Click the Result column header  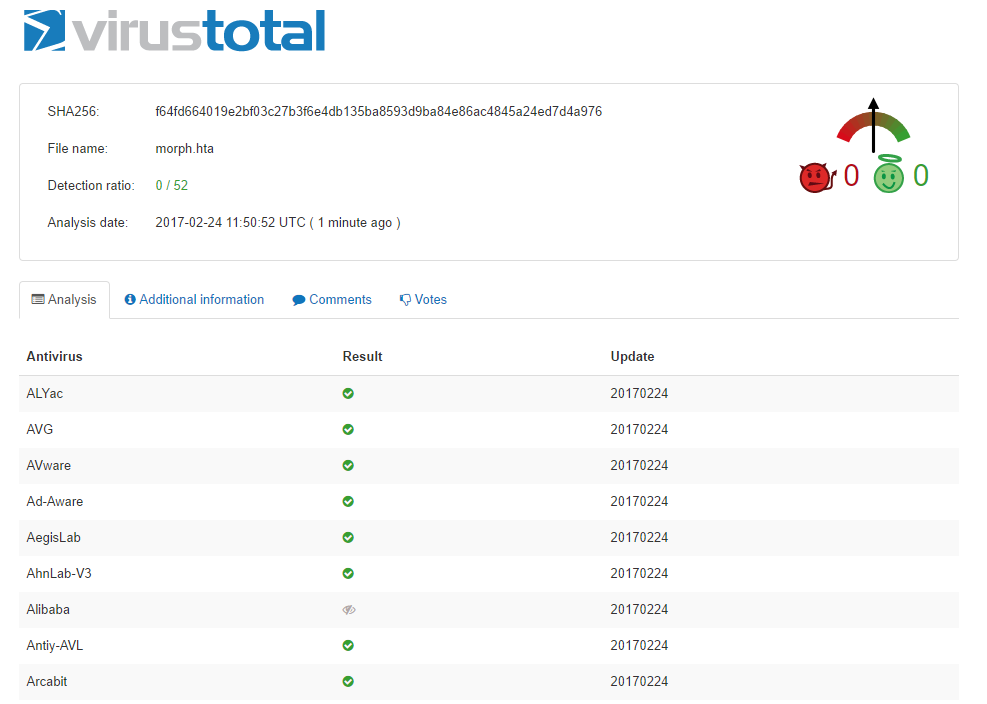[x=363, y=356]
